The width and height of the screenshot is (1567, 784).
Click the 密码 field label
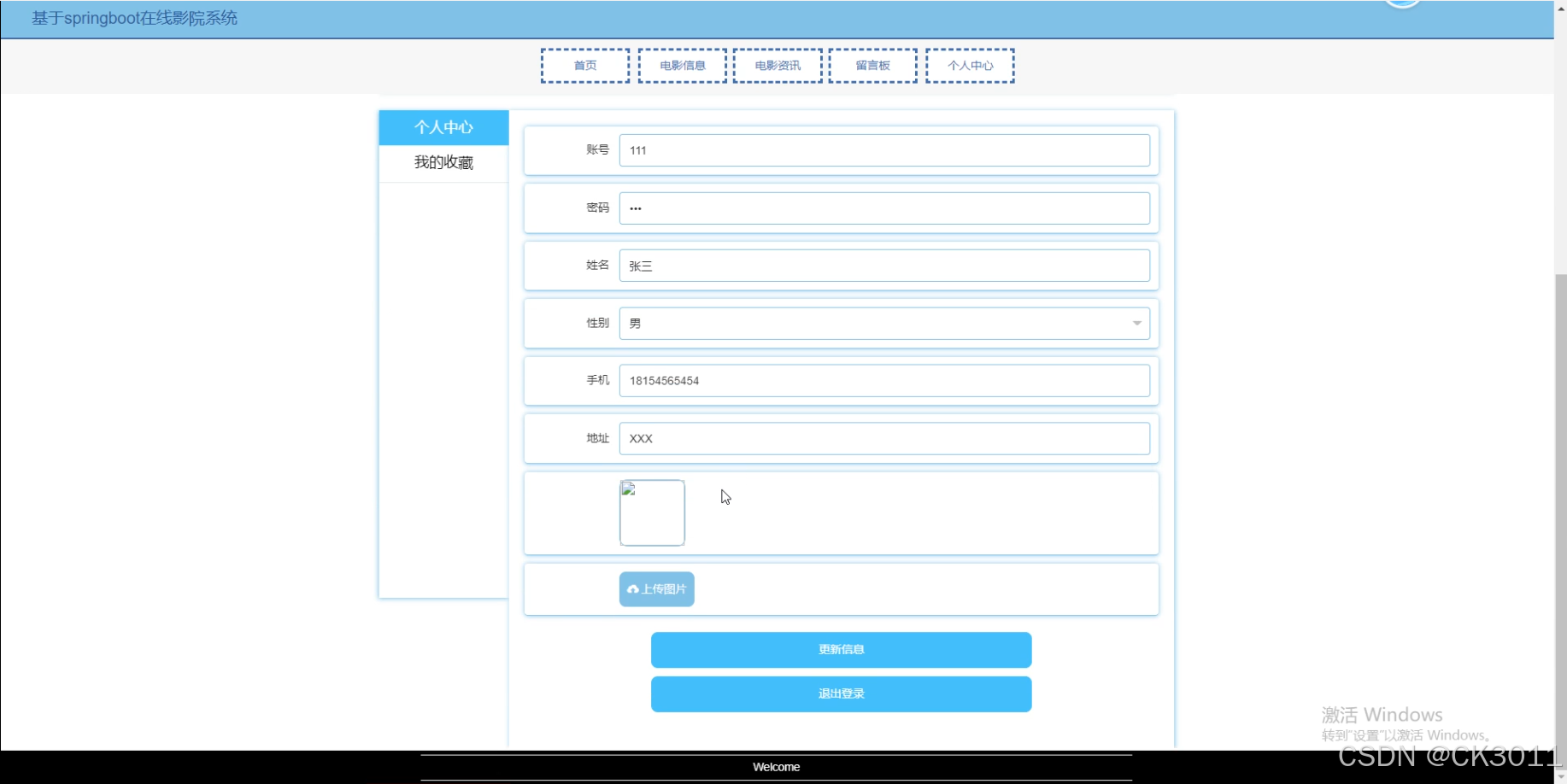[x=597, y=208]
